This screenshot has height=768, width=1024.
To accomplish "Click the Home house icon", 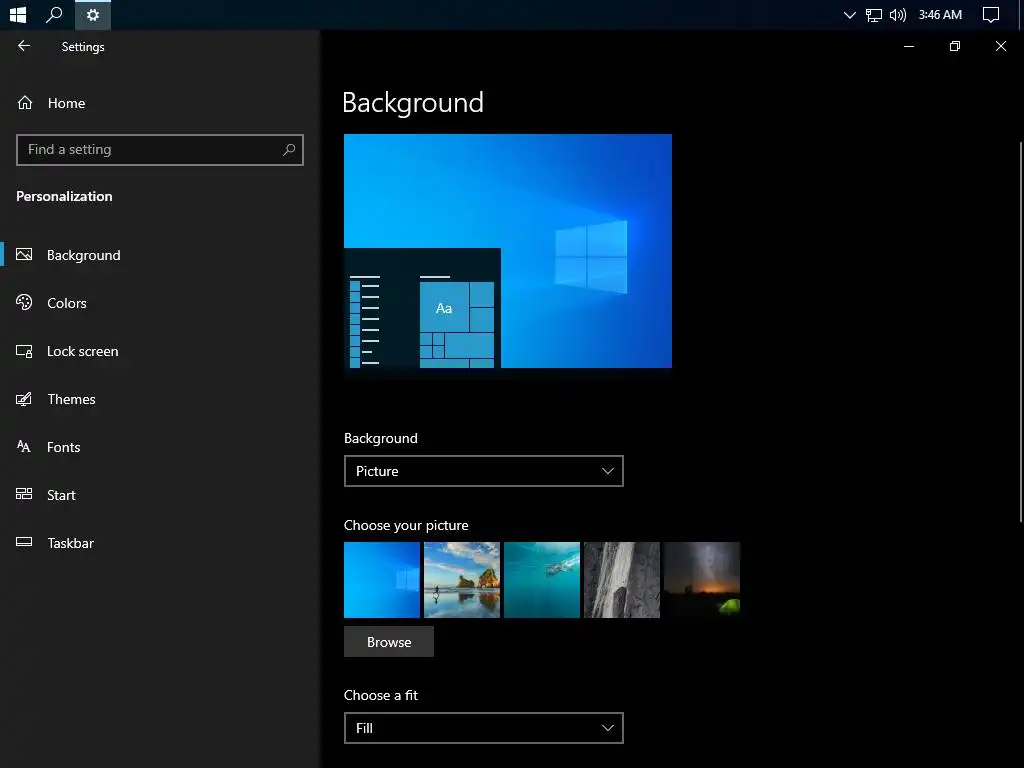I will (x=25, y=103).
